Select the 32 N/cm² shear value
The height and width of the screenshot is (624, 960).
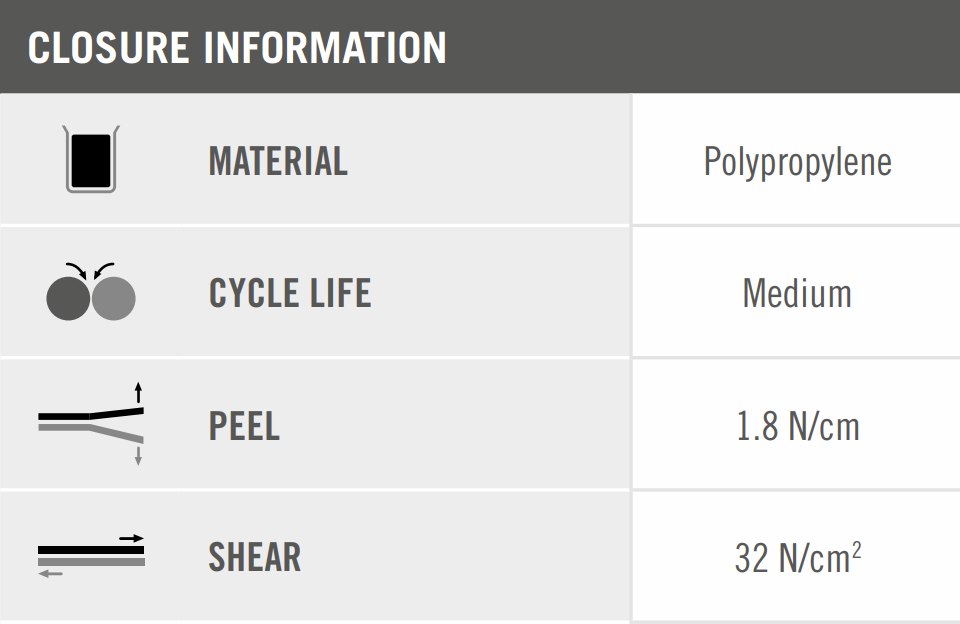coord(797,558)
